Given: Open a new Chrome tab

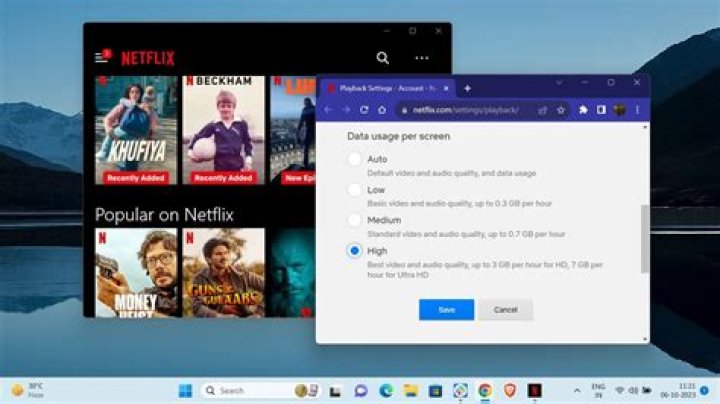Looking at the screenshot, I should point(467,88).
